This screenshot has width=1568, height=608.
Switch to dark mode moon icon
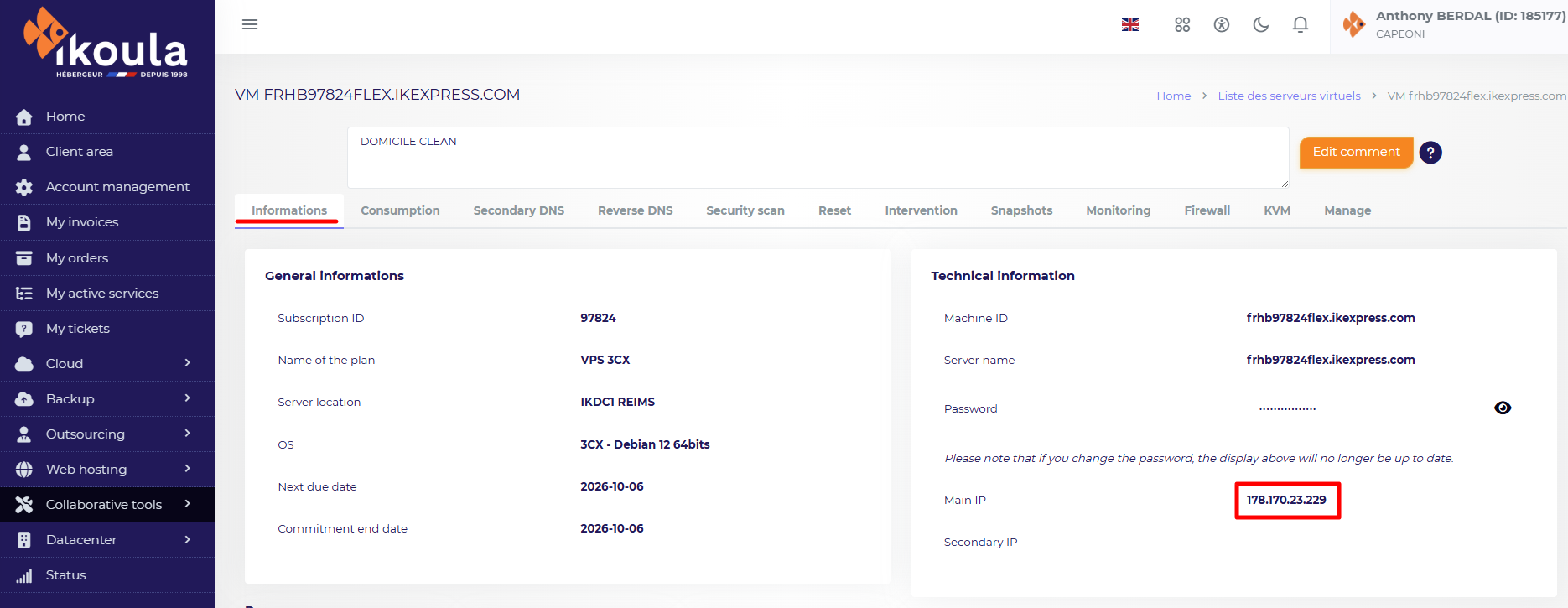tap(1261, 25)
